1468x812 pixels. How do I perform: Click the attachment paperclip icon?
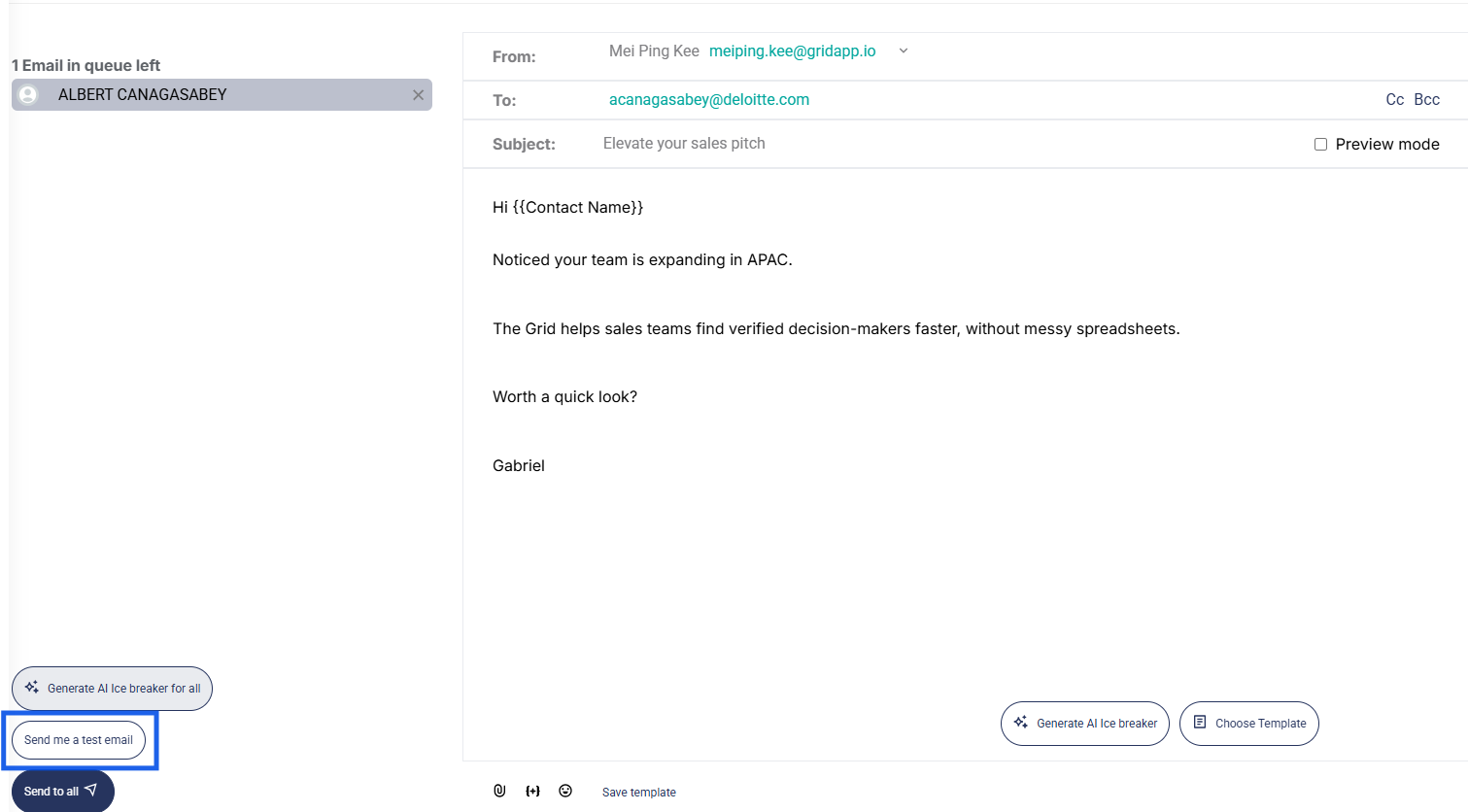(x=499, y=791)
